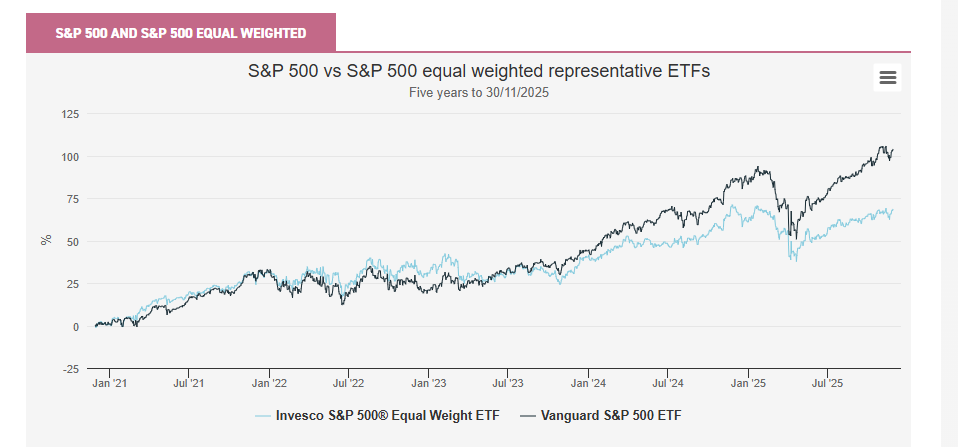This screenshot has width=958, height=447.
Task: Click the Jan '24 x-axis label
Action: tap(589, 382)
